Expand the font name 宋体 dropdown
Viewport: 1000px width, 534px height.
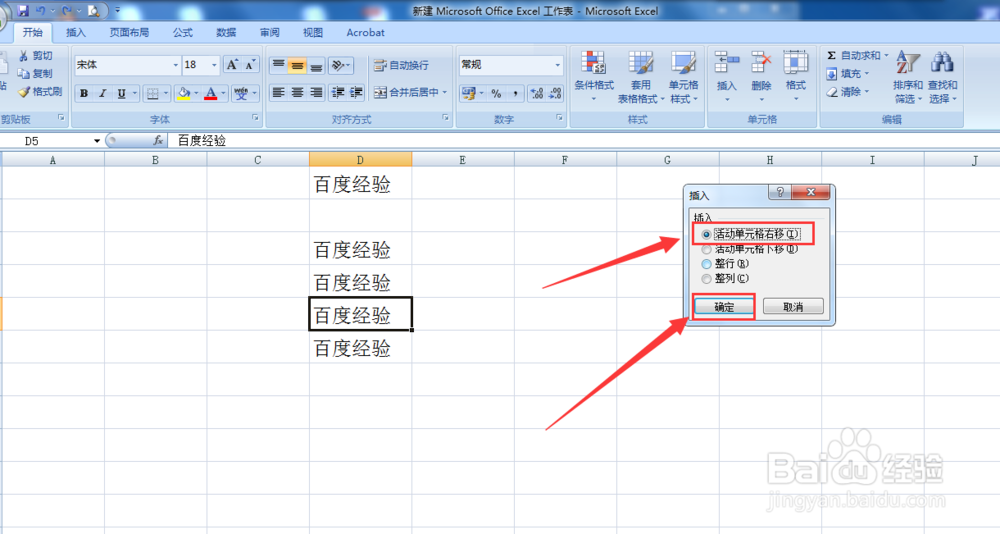click(175, 65)
